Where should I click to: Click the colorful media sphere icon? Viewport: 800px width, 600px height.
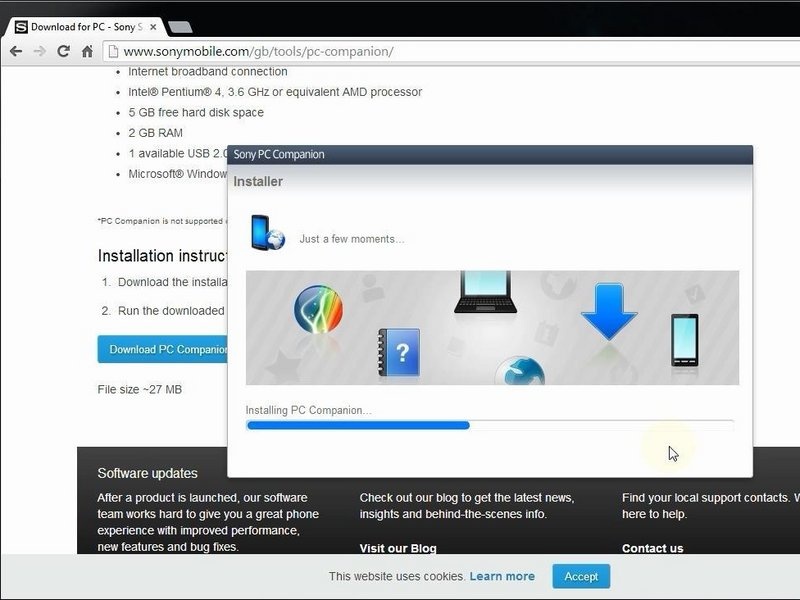click(x=318, y=309)
